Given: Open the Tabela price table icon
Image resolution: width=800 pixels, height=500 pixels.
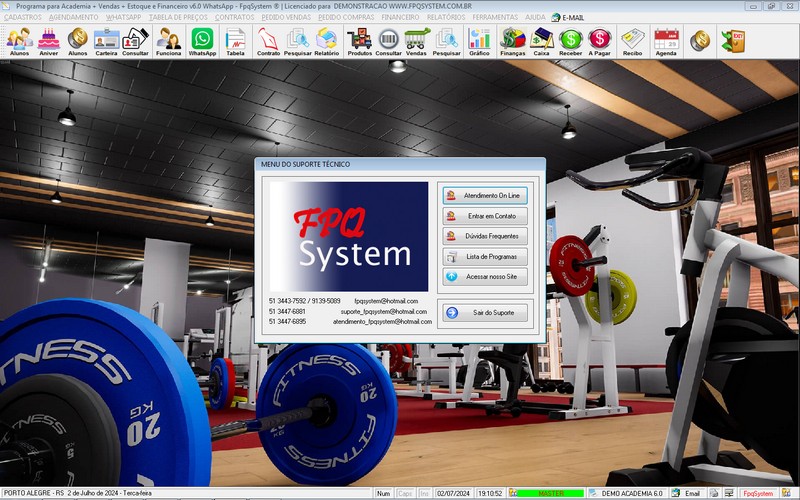Looking at the screenshot, I should click(x=235, y=41).
